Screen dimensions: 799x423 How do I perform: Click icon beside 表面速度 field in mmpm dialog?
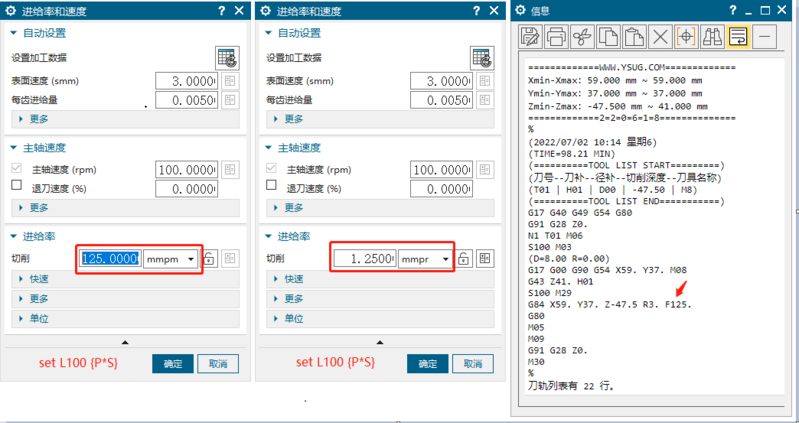point(230,81)
